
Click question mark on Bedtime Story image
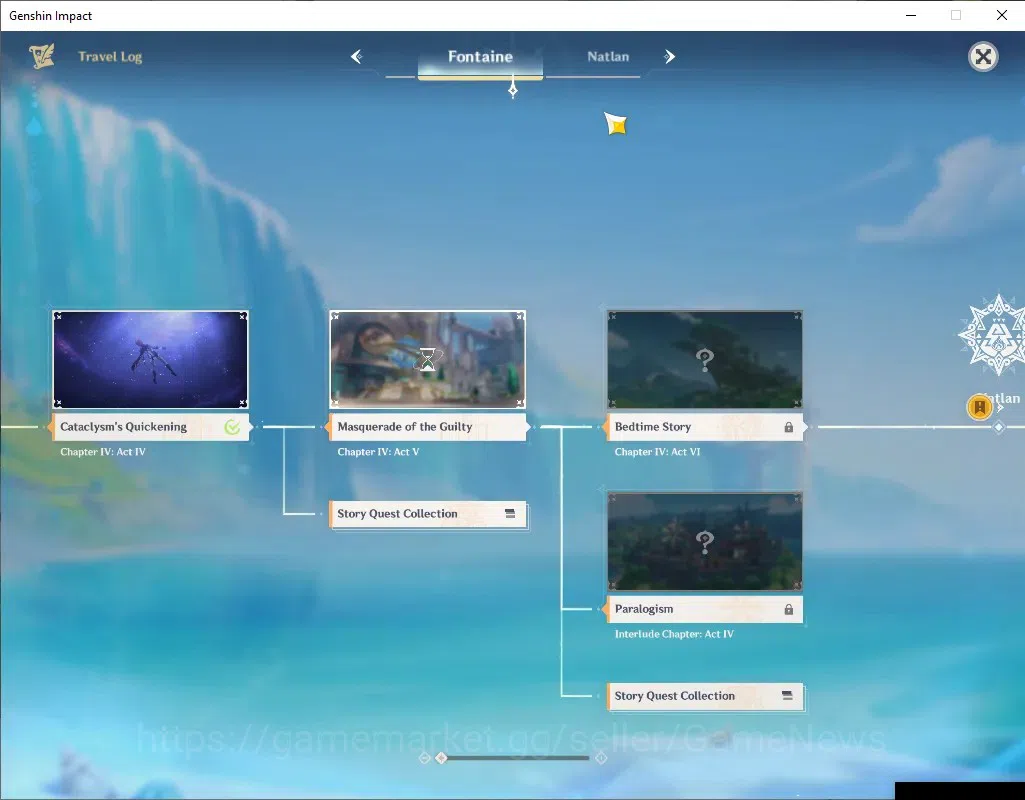pos(705,359)
